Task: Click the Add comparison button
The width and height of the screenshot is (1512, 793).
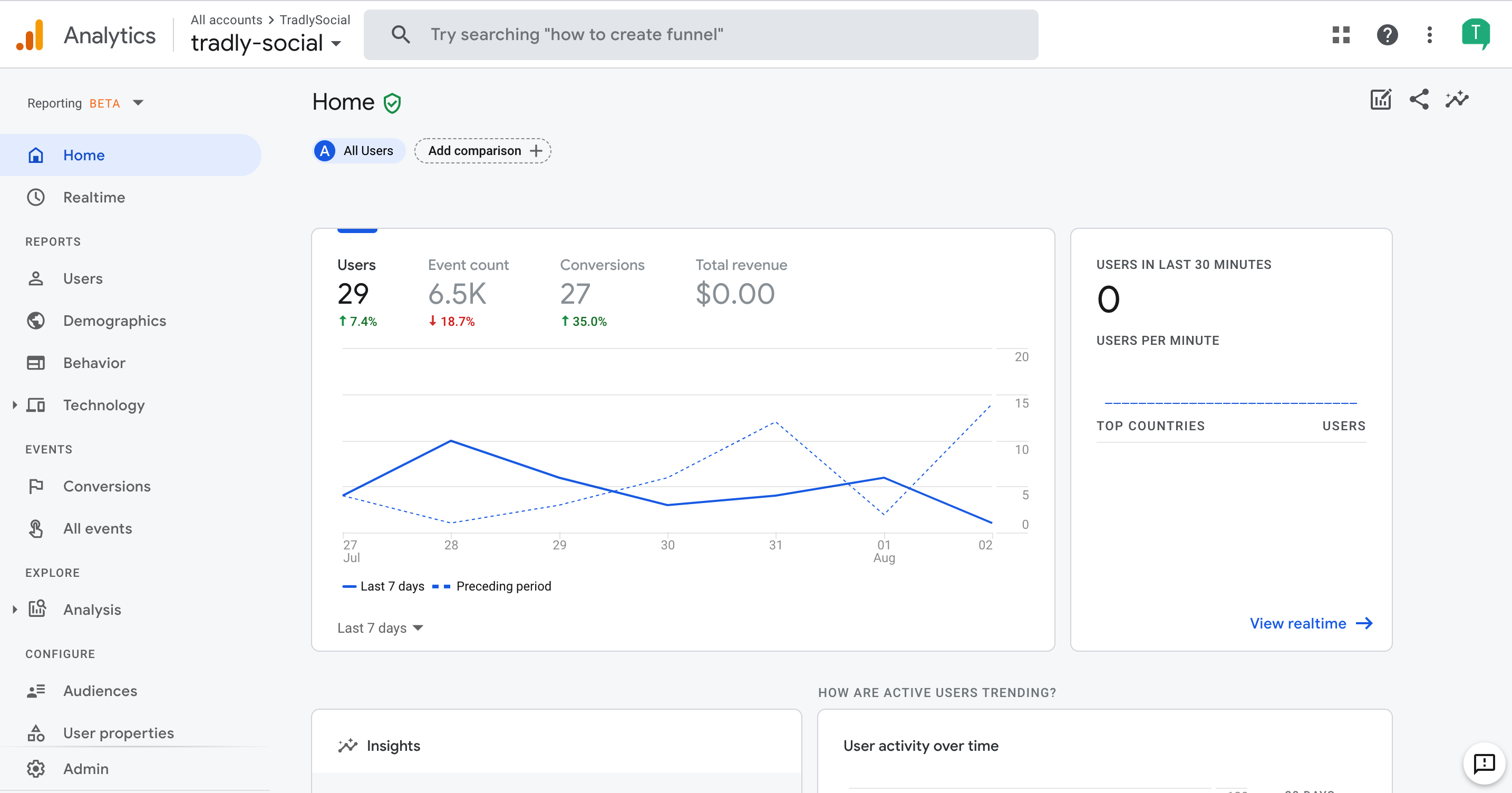Action: click(x=482, y=151)
